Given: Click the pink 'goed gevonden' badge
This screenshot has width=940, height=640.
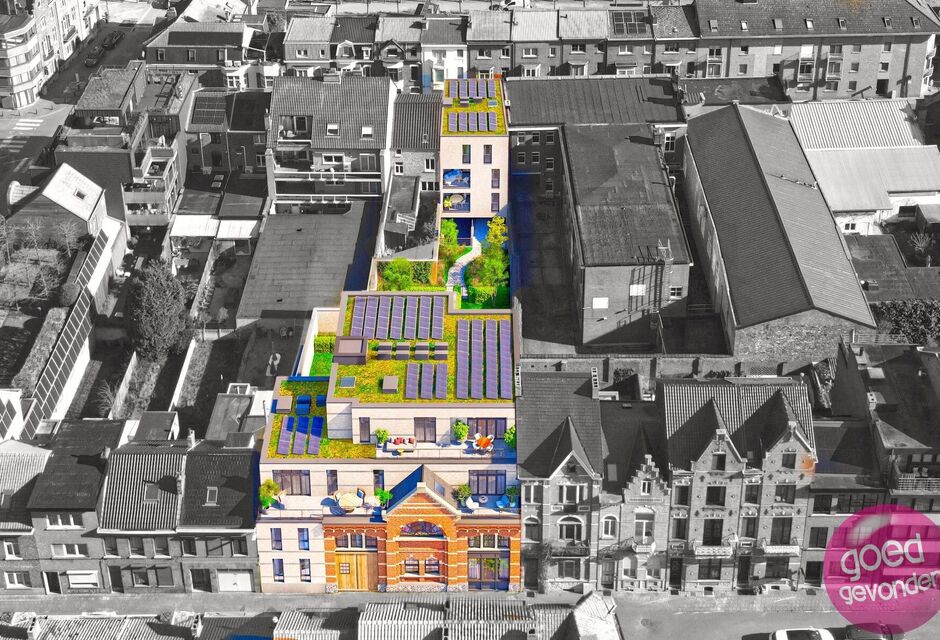Looking at the screenshot, I should (x=882, y=568).
